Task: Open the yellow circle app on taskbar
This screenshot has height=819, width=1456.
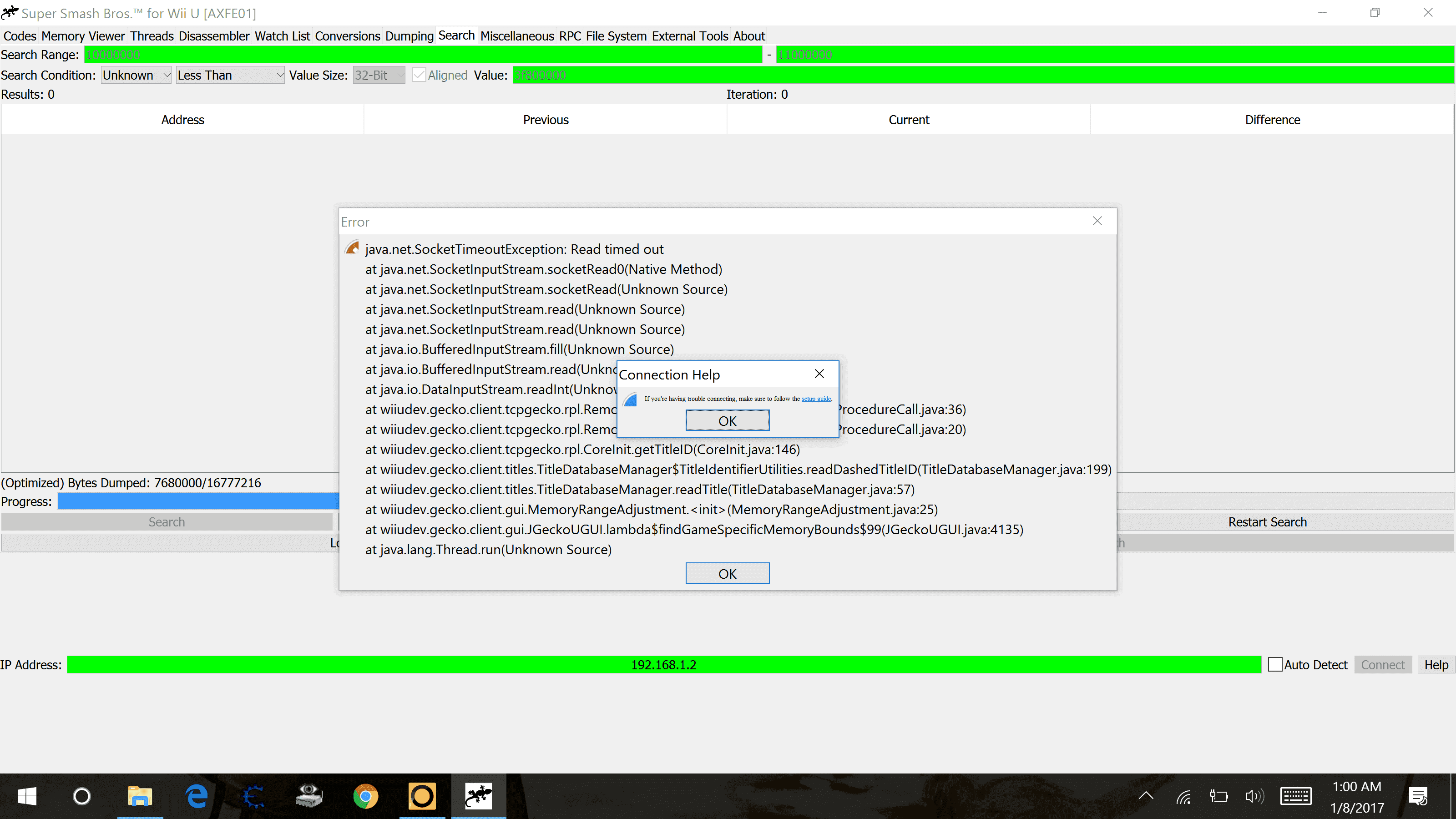Action: [422, 796]
